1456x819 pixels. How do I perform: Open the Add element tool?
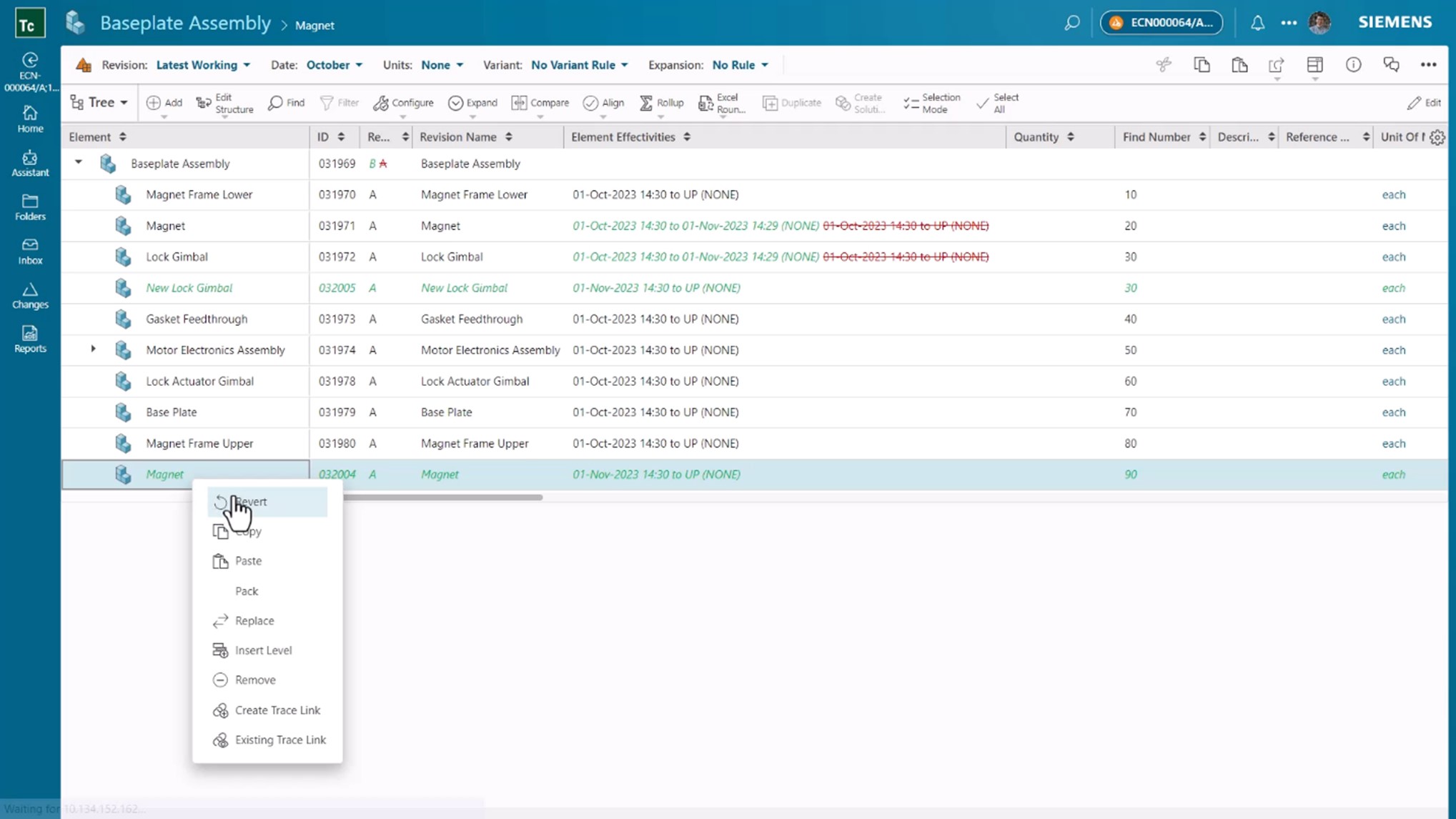[x=164, y=102]
